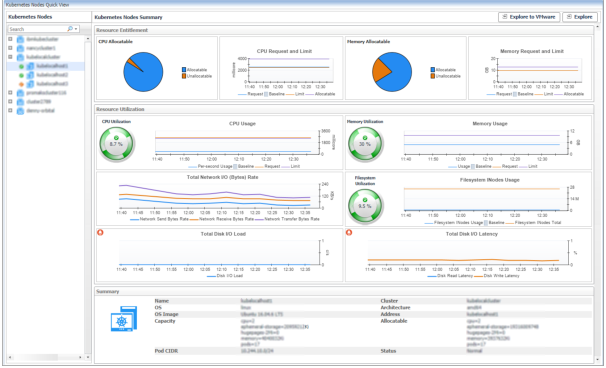Click the search magnifier icon

tap(70, 29)
